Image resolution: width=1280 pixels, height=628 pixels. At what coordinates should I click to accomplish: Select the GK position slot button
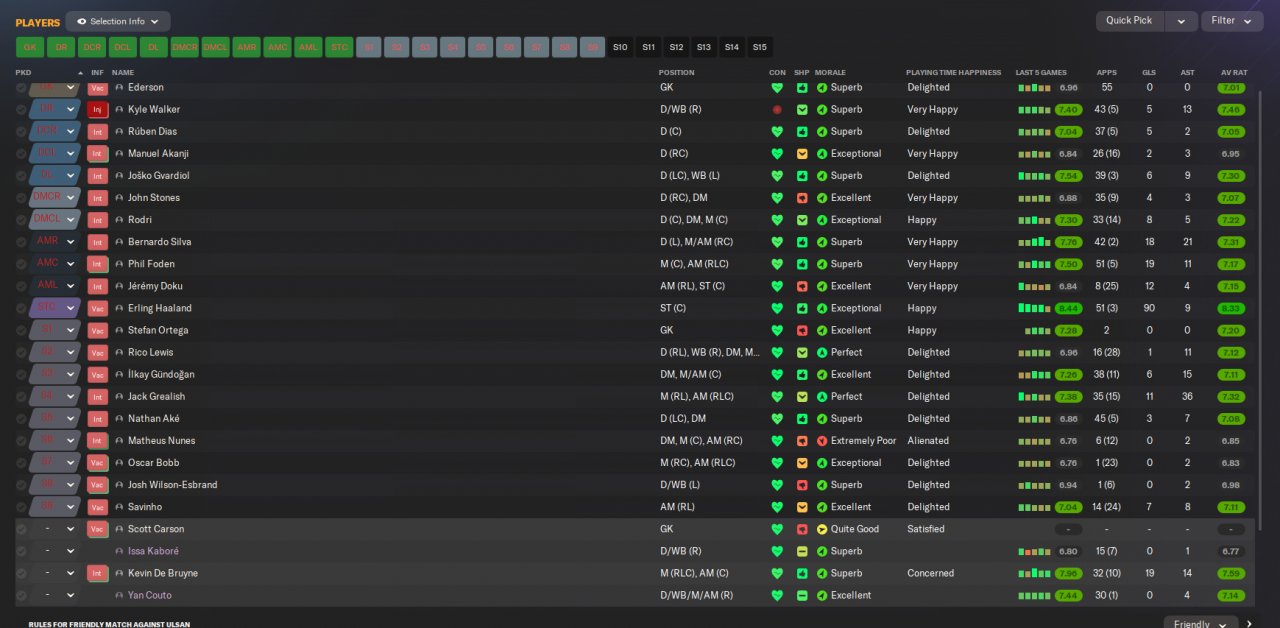point(30,47)
